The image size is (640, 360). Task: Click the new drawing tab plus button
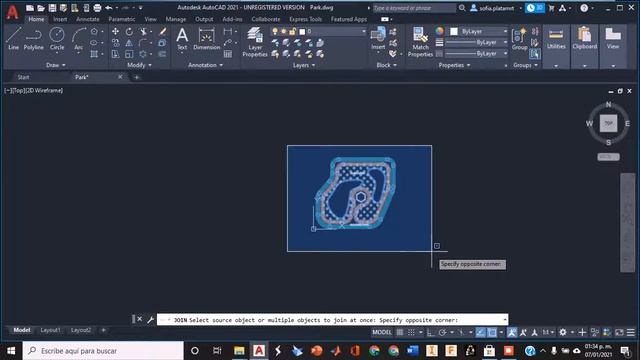(x=136, y=77)
